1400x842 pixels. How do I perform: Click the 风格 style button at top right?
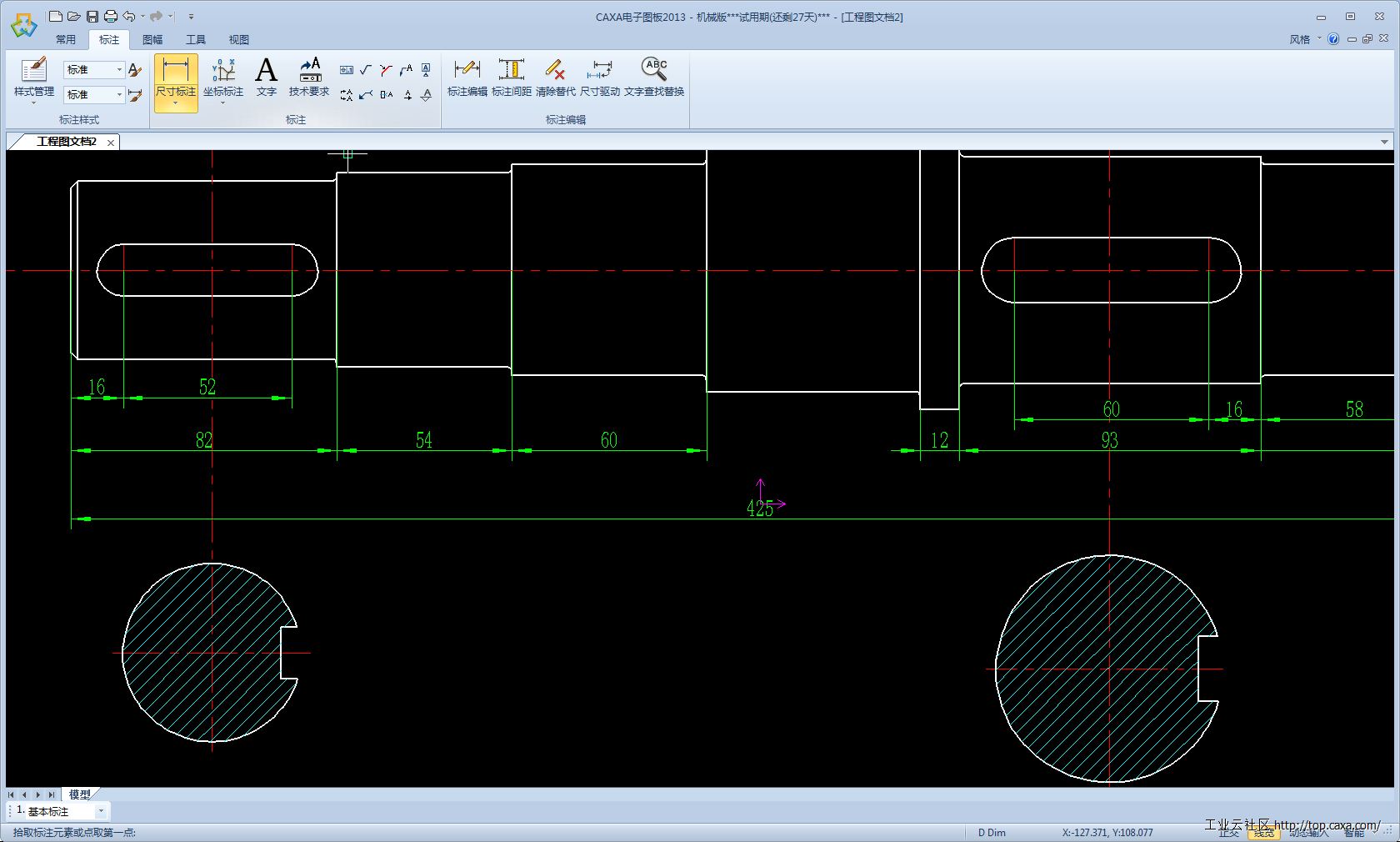point(1300,39)
